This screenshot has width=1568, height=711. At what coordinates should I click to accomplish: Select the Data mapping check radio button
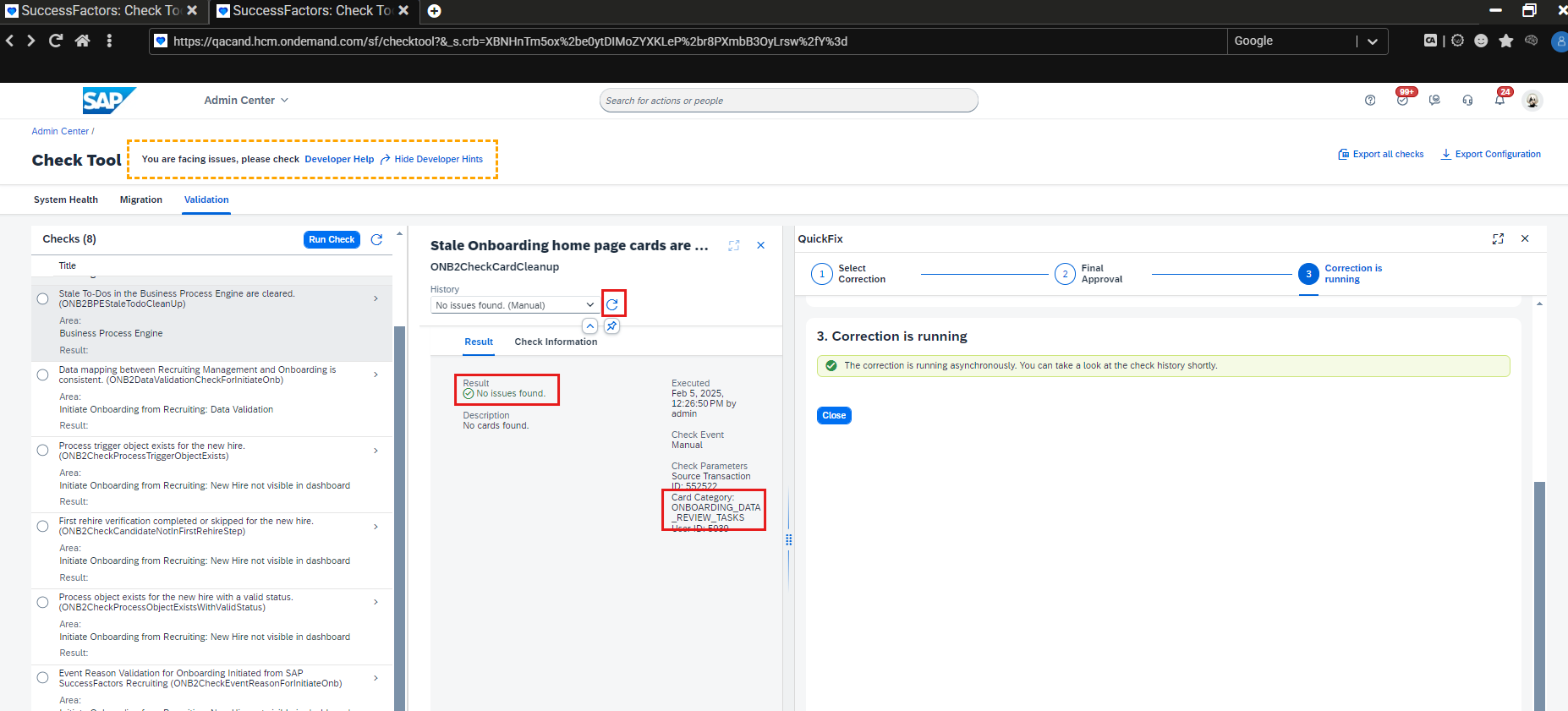click(x=43, y=375)
